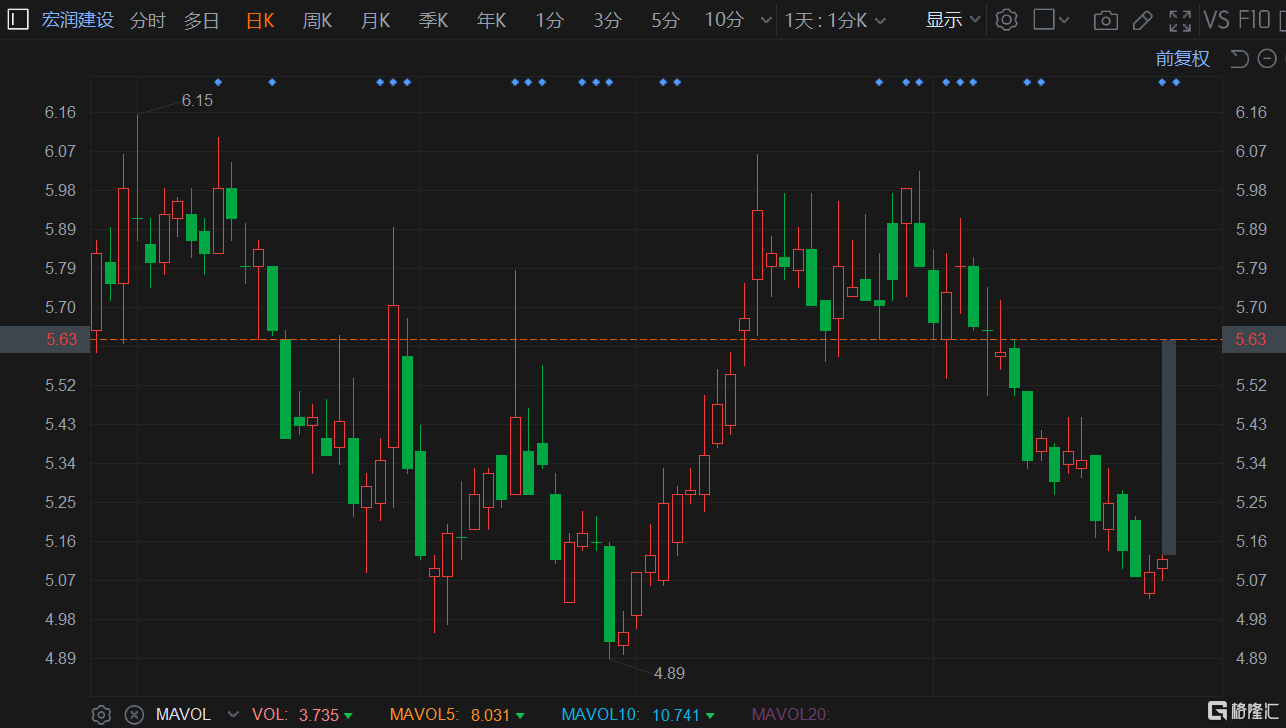The width and height of the screenshot is (1286, 728).
Task: Click the 前复权 price adjustment option
Action: coord(1183,59)
